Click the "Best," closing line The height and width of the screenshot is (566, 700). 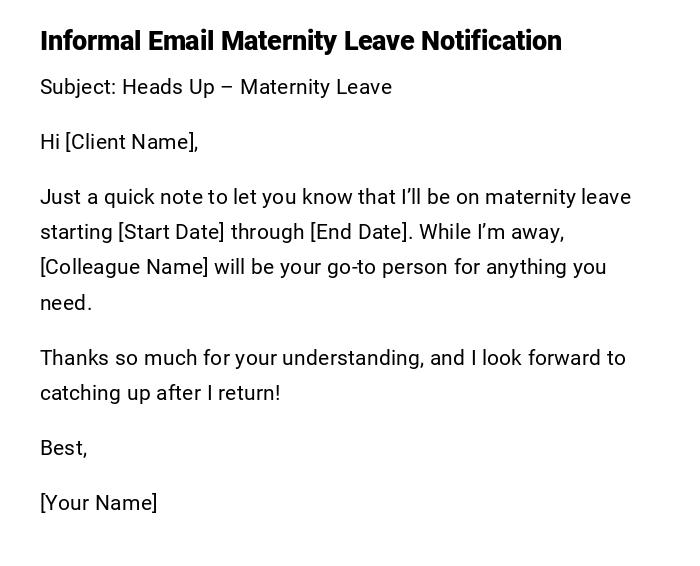coord(63,448)
